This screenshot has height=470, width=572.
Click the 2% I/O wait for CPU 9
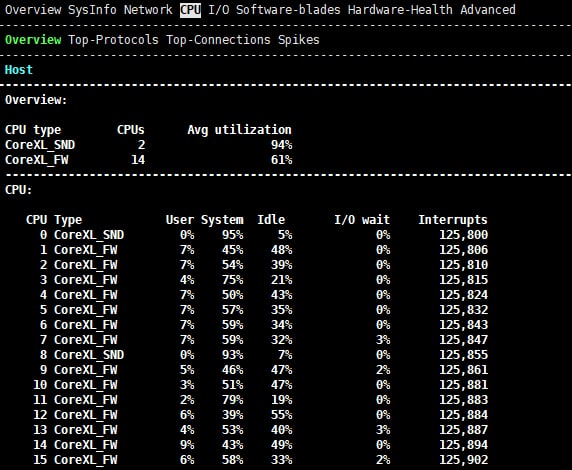[x=383, y=369]
